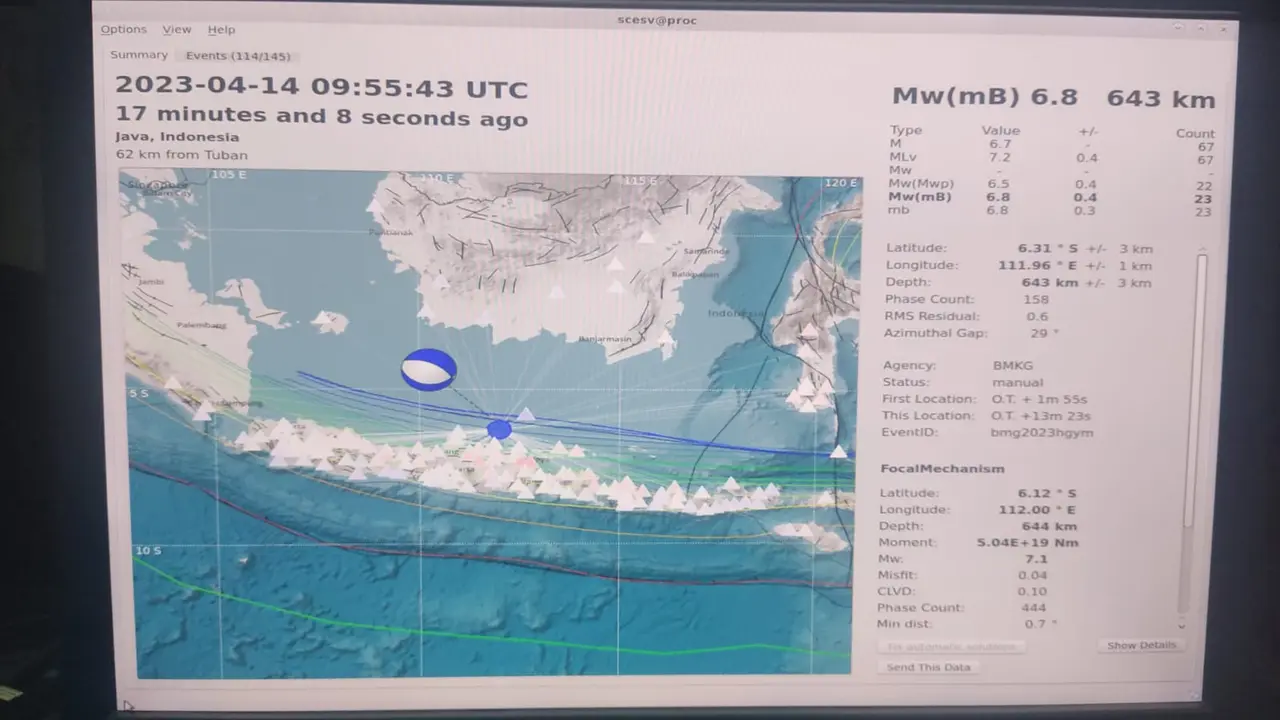Click the focal mechanism beachball on the map

[x=428, y=369]
